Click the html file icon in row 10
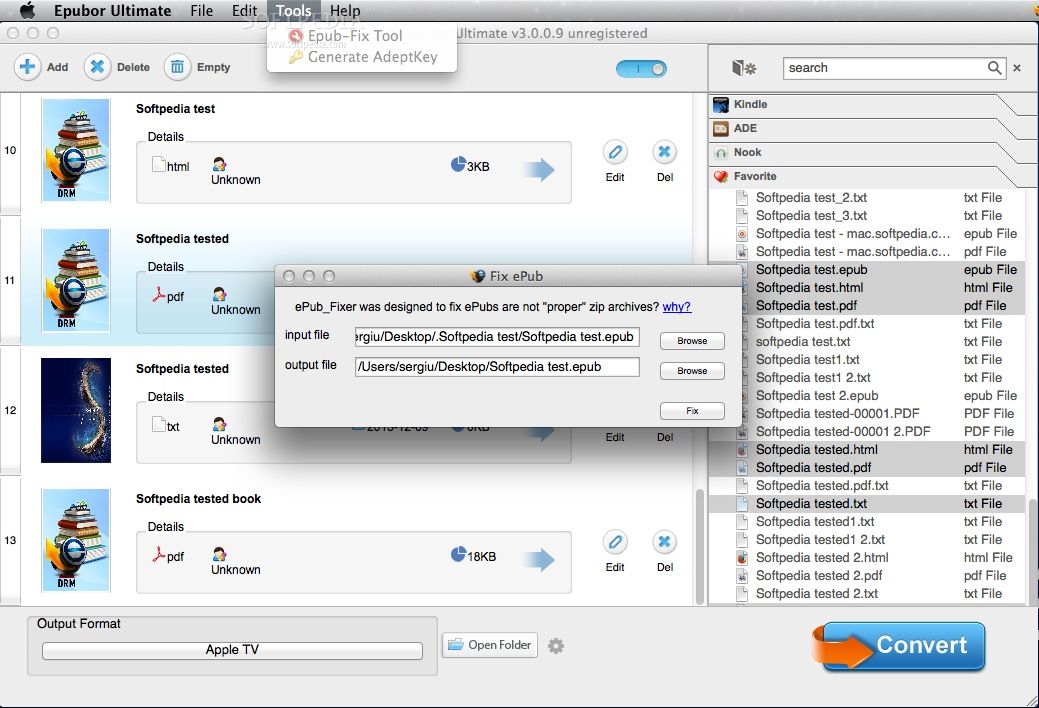This screenshot has height=708, width=1039. click(x=158, y=164)
